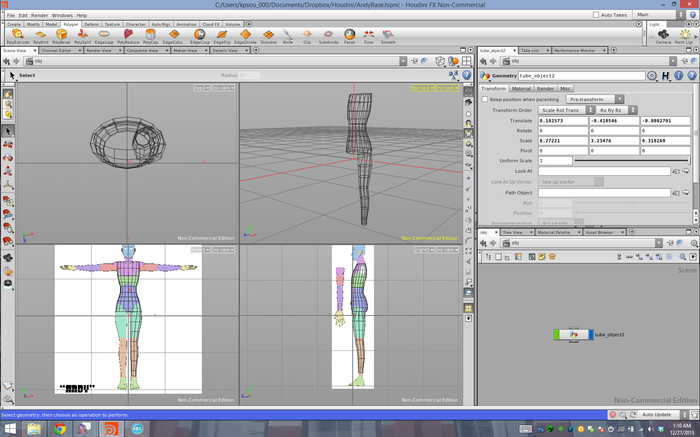Open the Render menu

click(39, 15)
